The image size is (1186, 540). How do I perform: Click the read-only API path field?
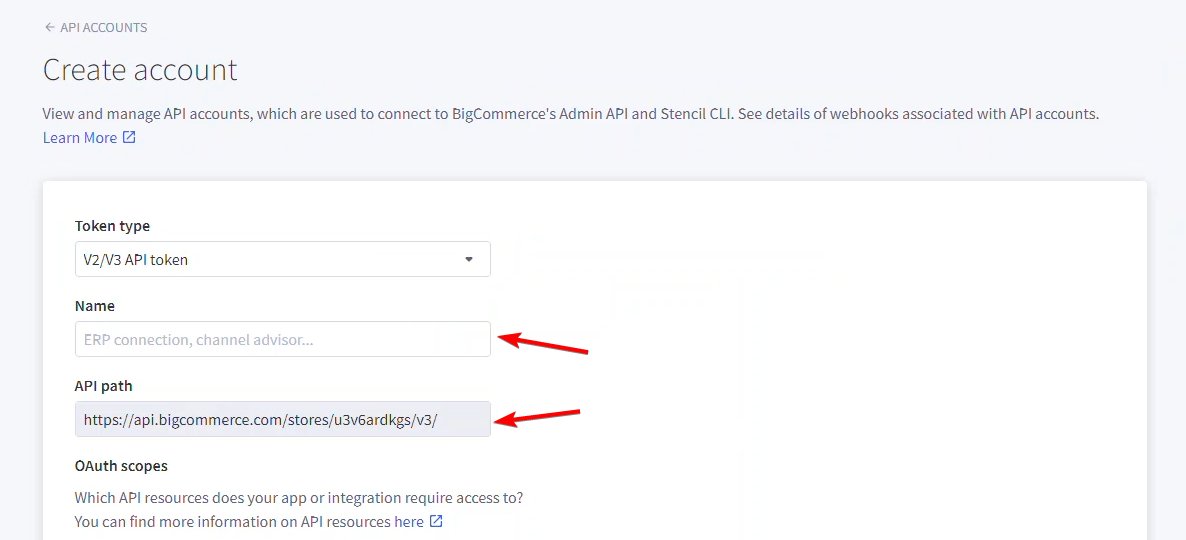283,419
